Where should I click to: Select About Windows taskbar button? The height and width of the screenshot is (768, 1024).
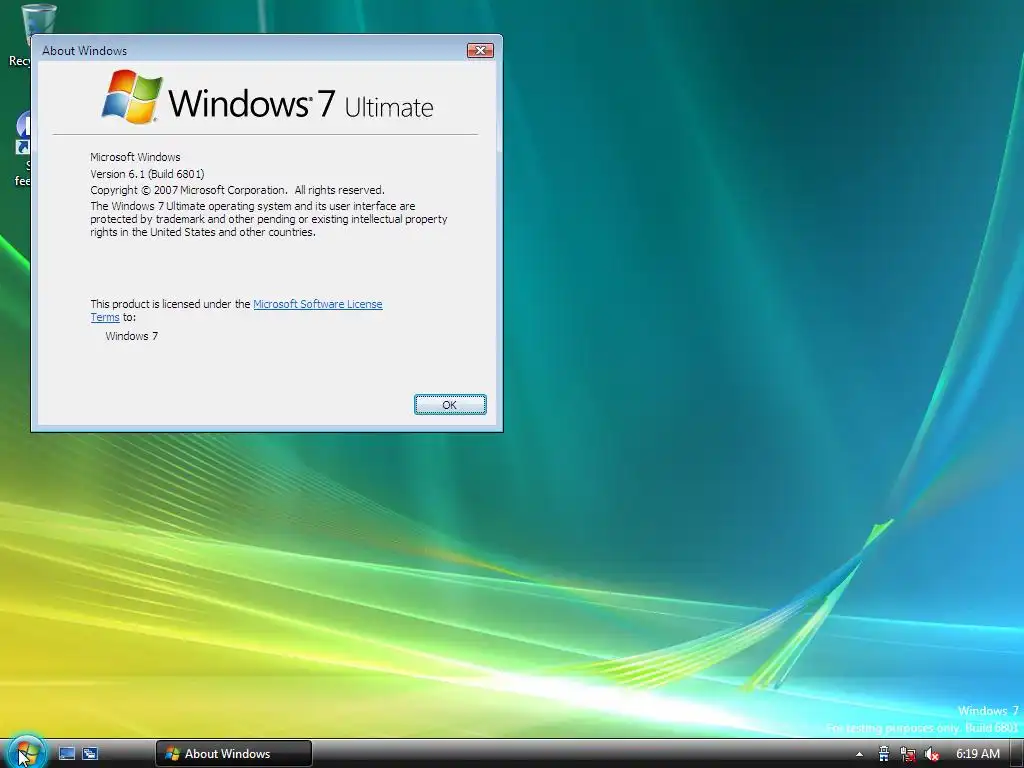point(234,754)
